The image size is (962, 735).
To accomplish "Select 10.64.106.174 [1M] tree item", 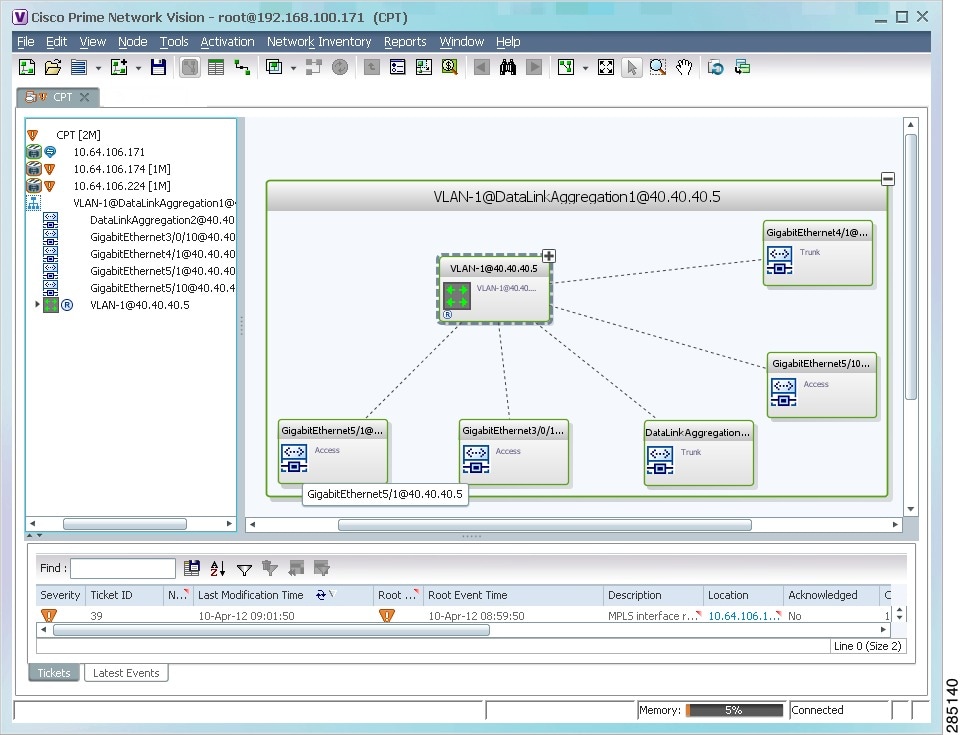I will (122, 169).
